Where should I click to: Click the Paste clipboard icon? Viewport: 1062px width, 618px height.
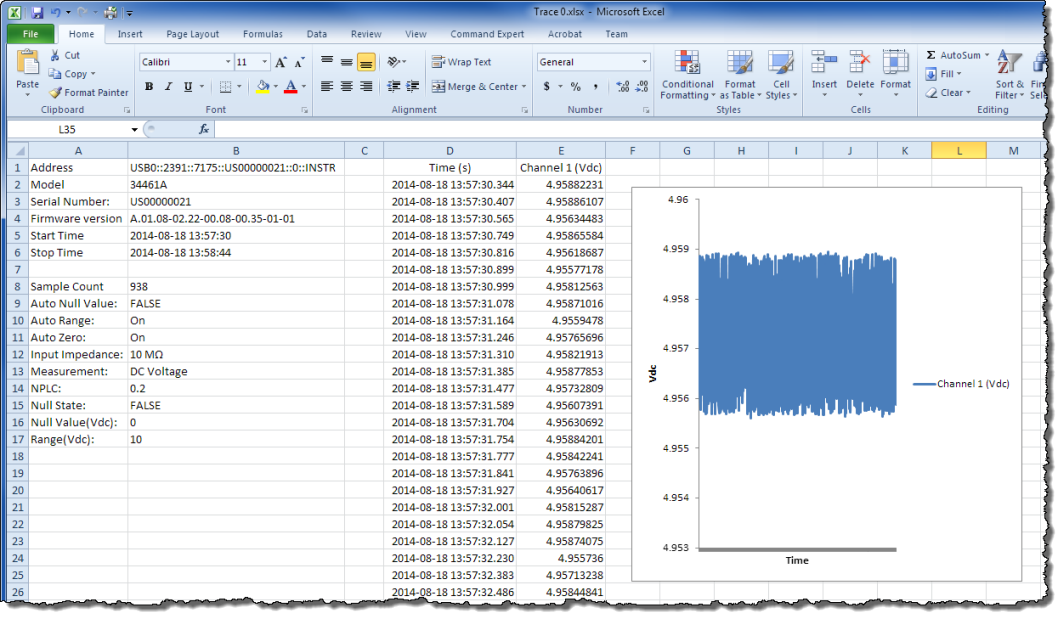(27, 62)
